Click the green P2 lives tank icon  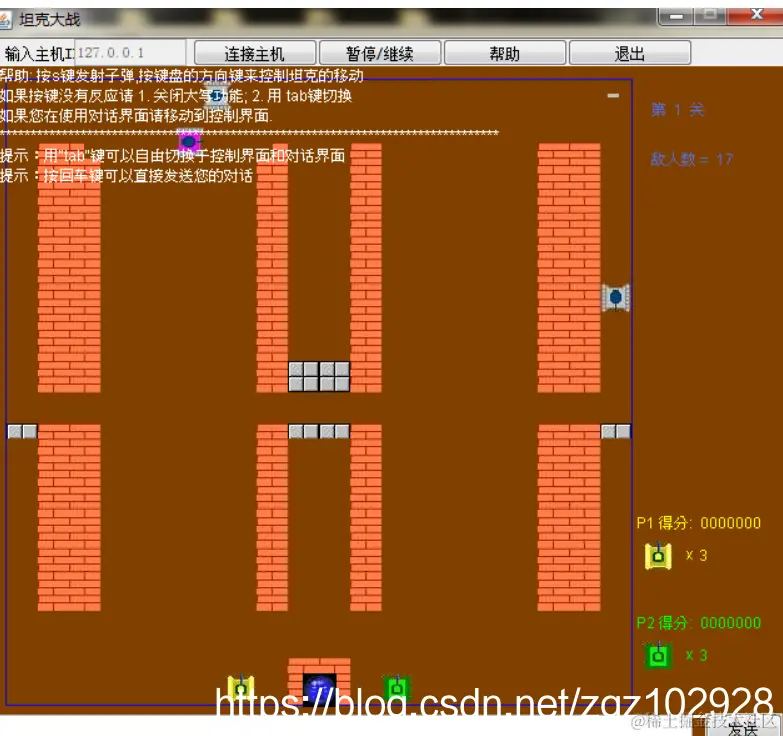click(x=658, y=656)
